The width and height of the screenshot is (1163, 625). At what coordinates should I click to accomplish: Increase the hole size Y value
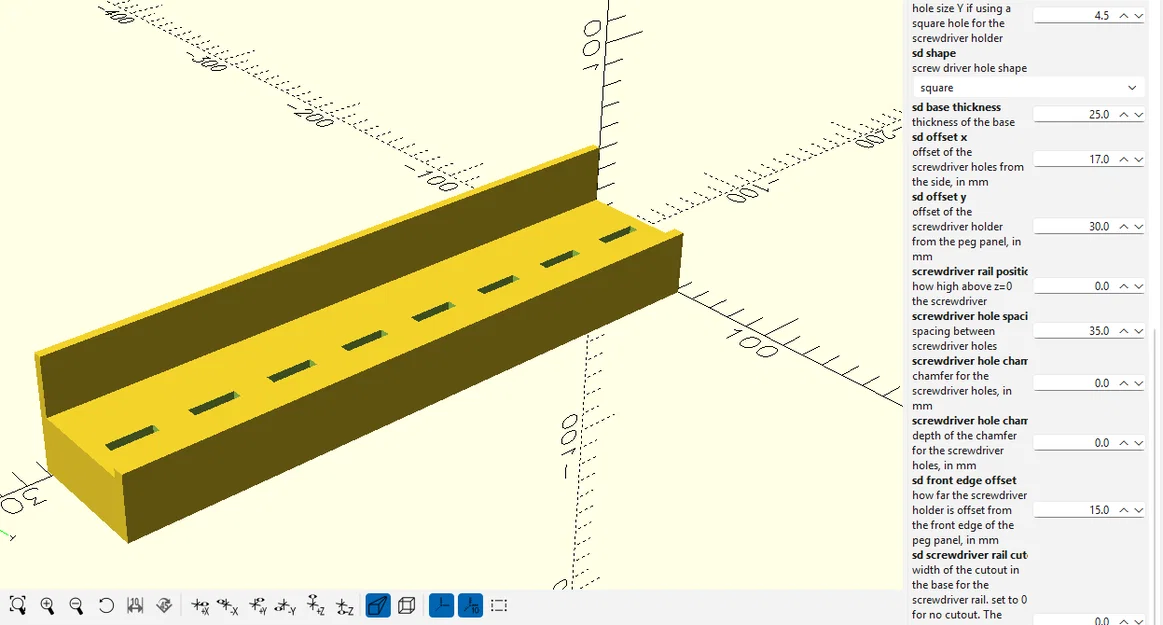(x=1124, y=16)
